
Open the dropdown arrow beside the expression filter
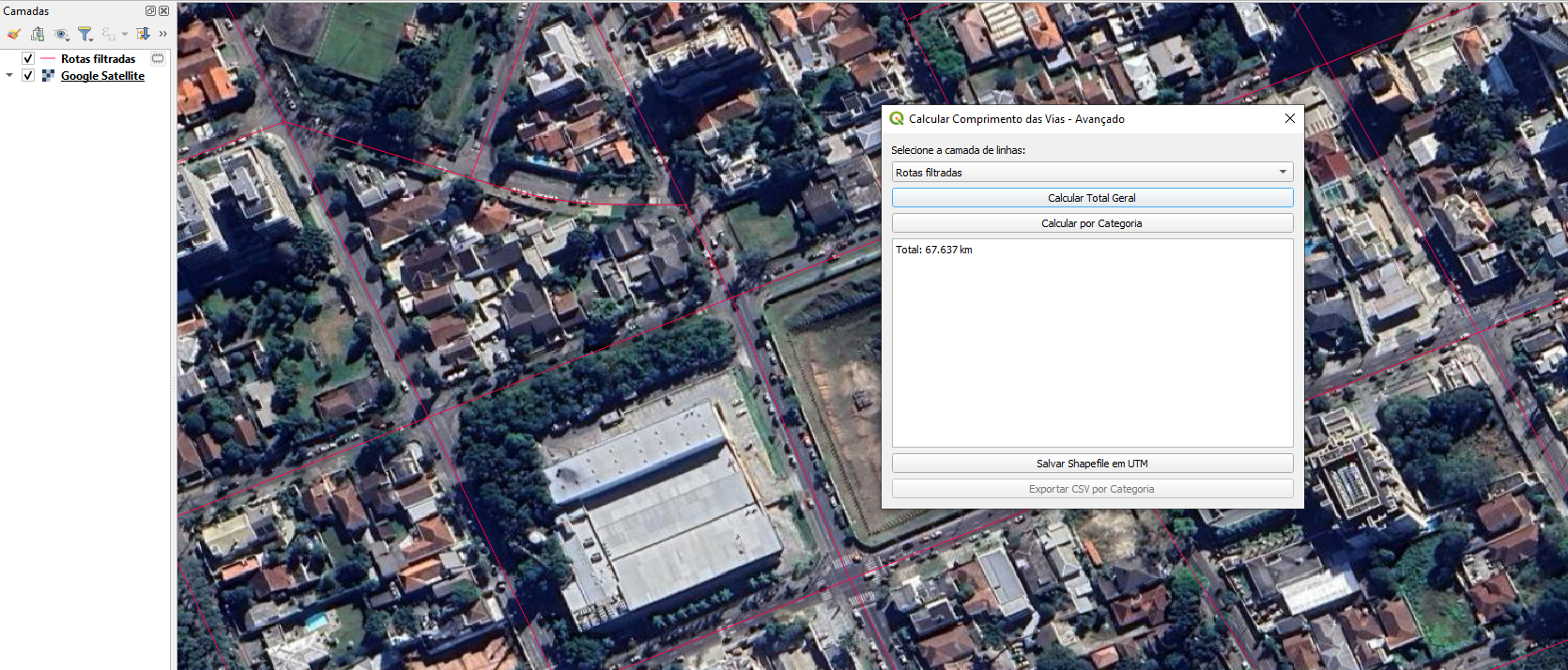point(125,35)
